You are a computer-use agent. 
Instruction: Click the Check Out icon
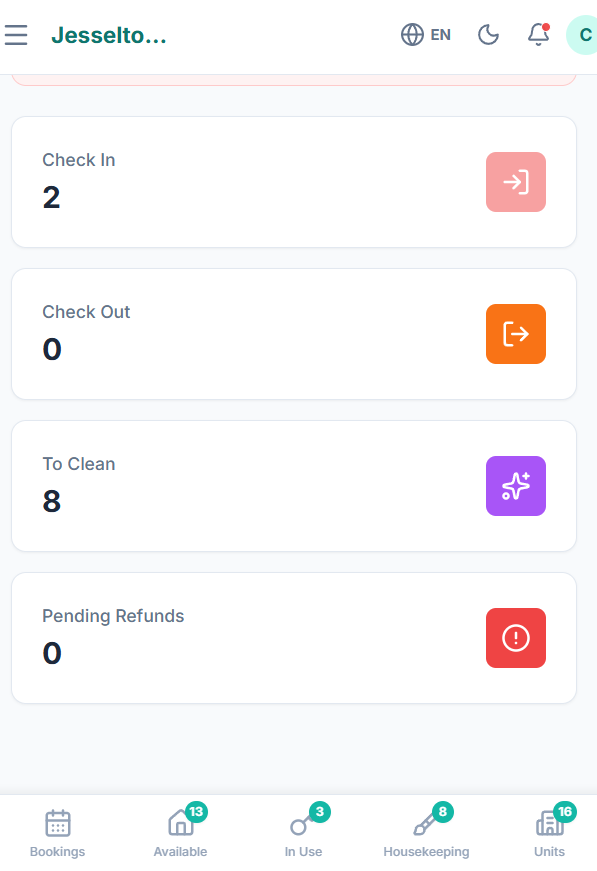[x=515, y=334]
